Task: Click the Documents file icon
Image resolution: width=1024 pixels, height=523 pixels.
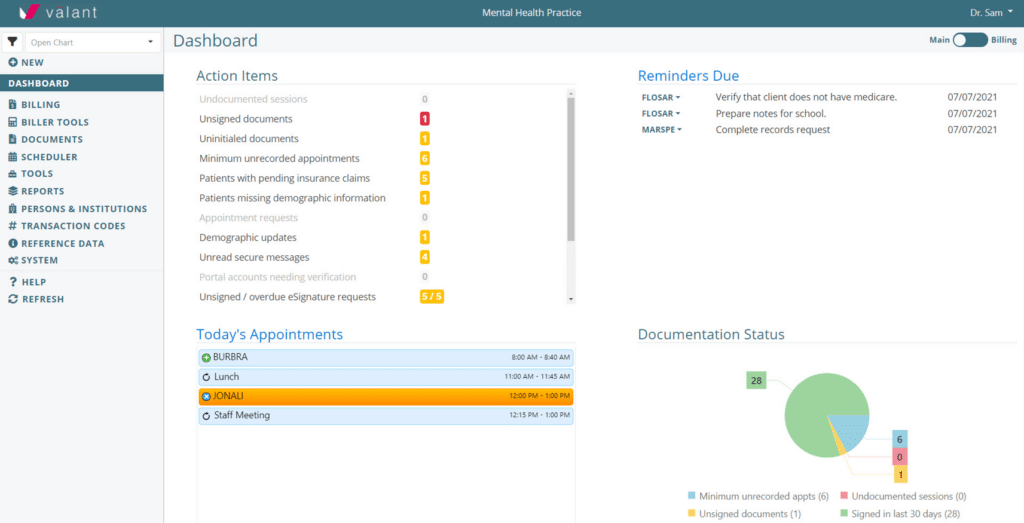Action: 12,139
